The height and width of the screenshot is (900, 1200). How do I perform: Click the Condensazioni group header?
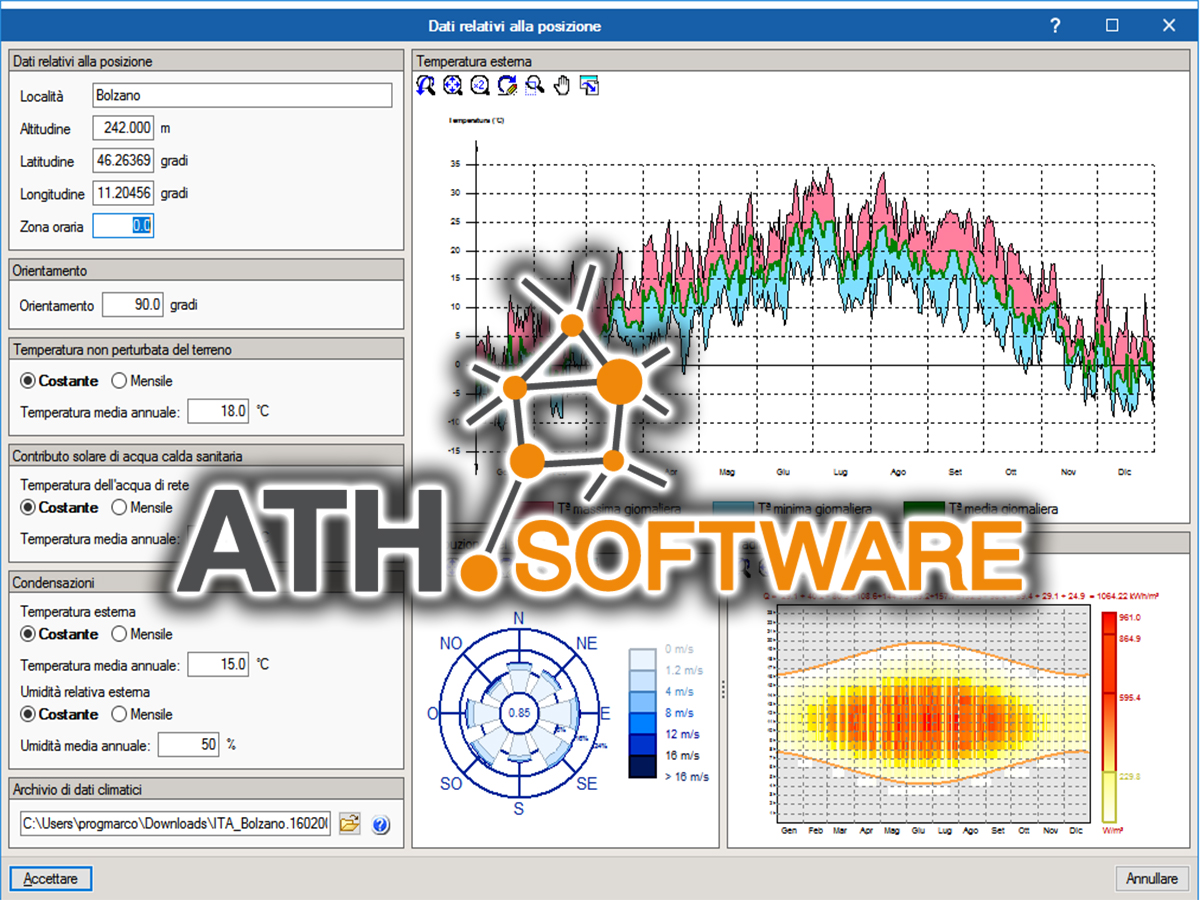pyautogui.click(x=205, y=582)
